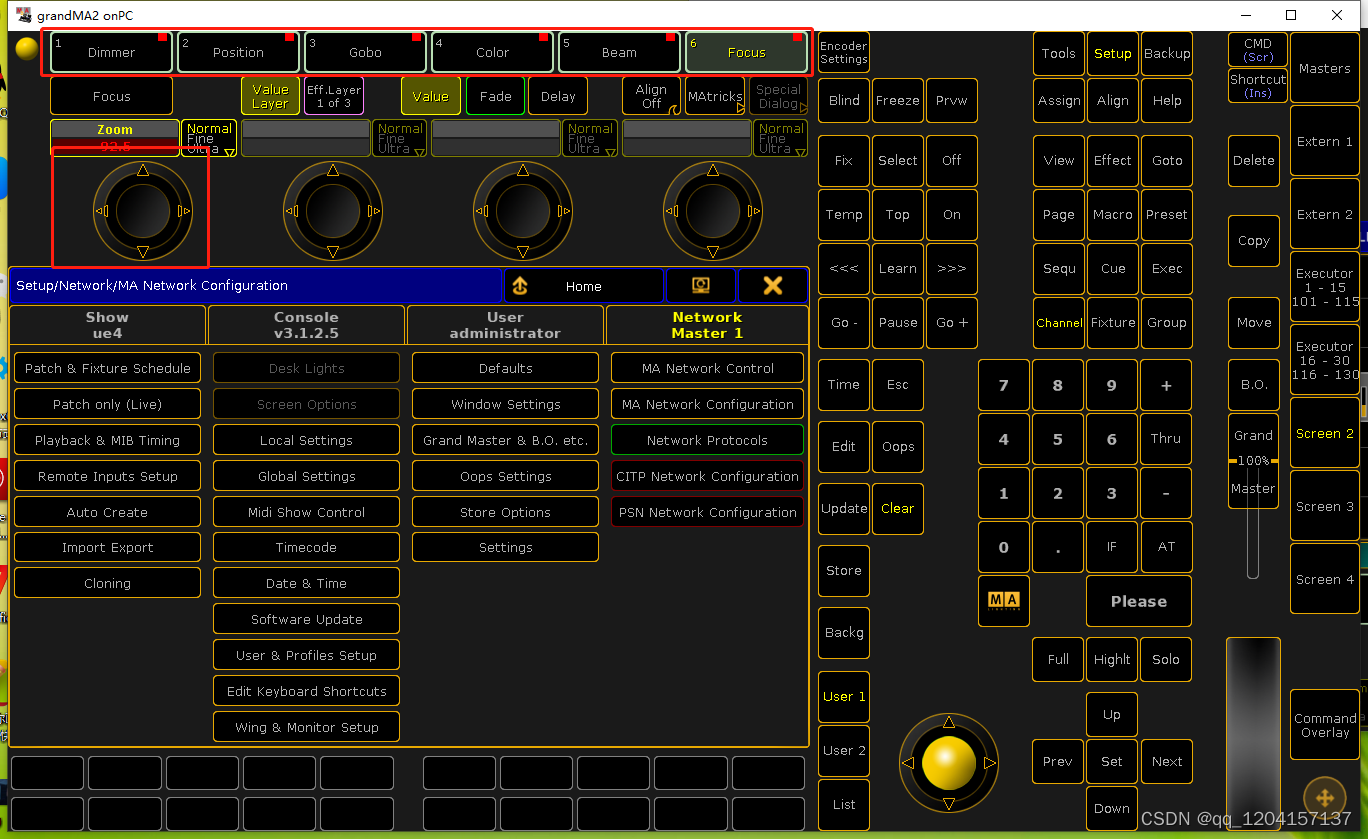
Task: Open the fourth encoder resolution dropdown
Action: [x=781, y=138]
